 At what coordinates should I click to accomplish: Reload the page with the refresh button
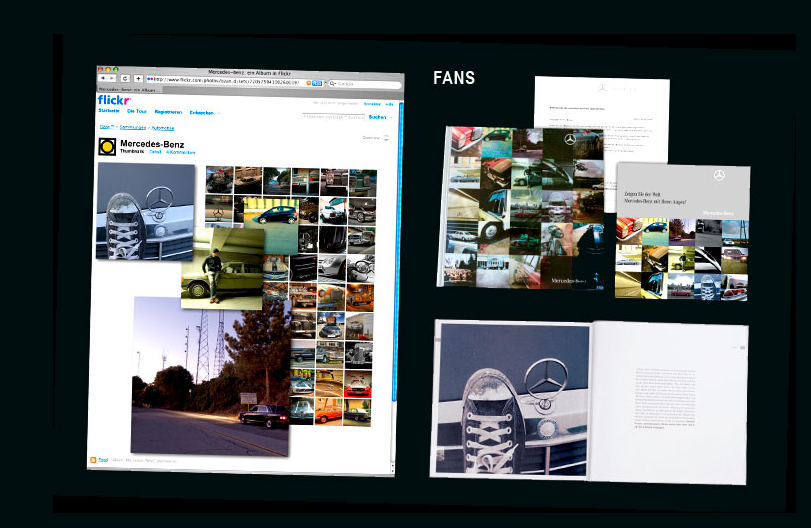125,78
